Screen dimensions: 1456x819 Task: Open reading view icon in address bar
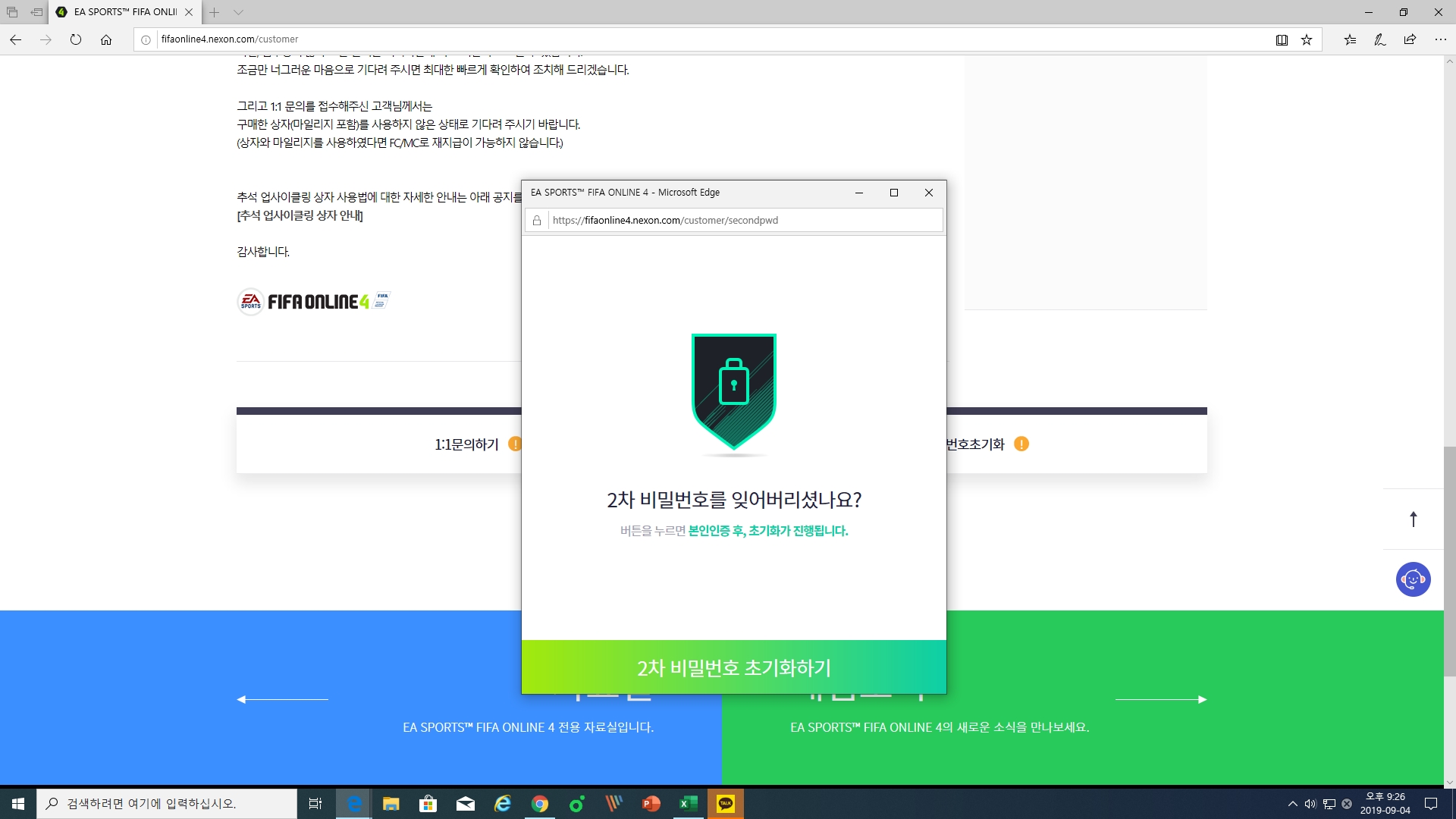(x=1282, y=39)
